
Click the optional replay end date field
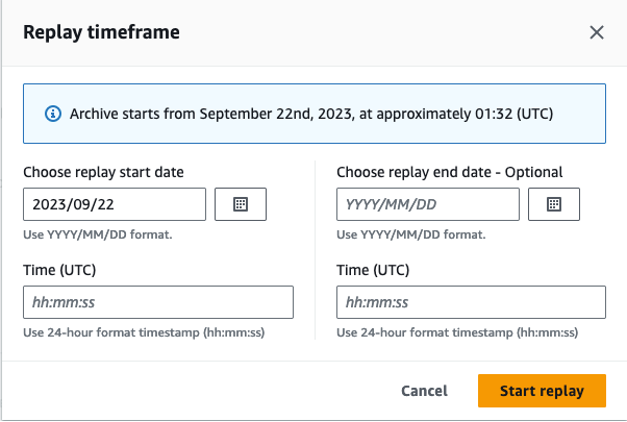428,204
